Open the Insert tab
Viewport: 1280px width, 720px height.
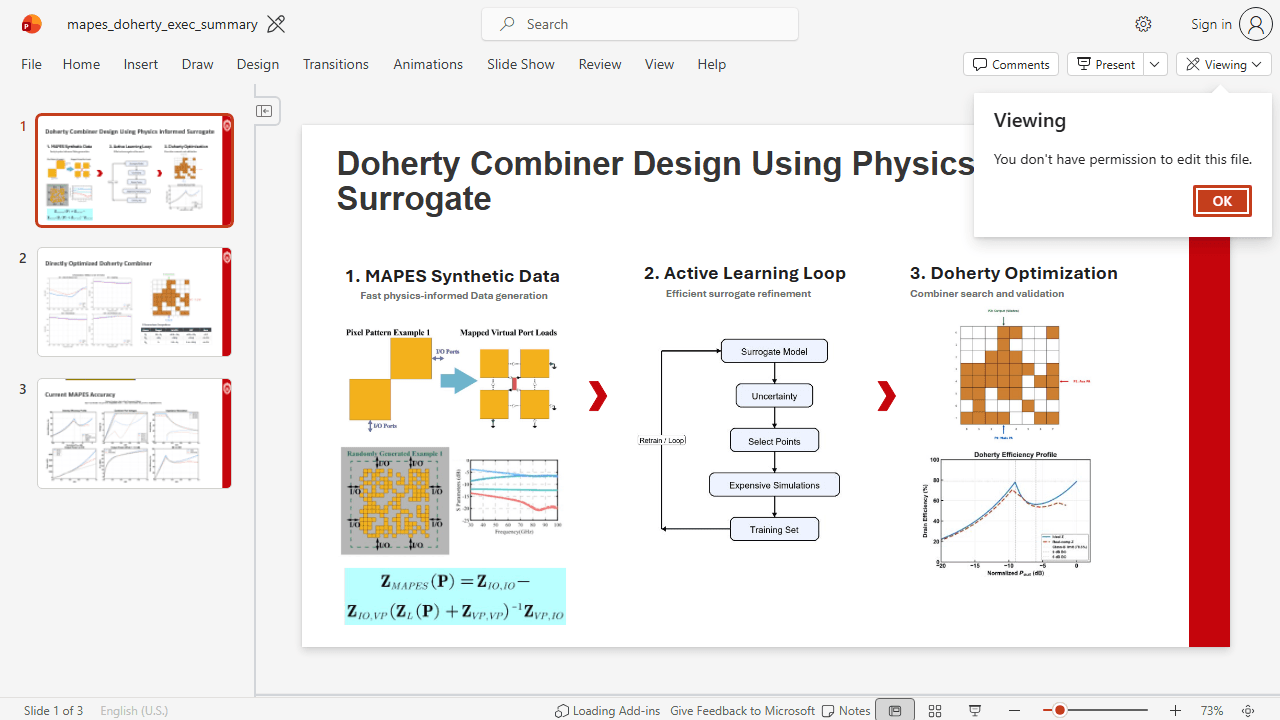point(141,64)
